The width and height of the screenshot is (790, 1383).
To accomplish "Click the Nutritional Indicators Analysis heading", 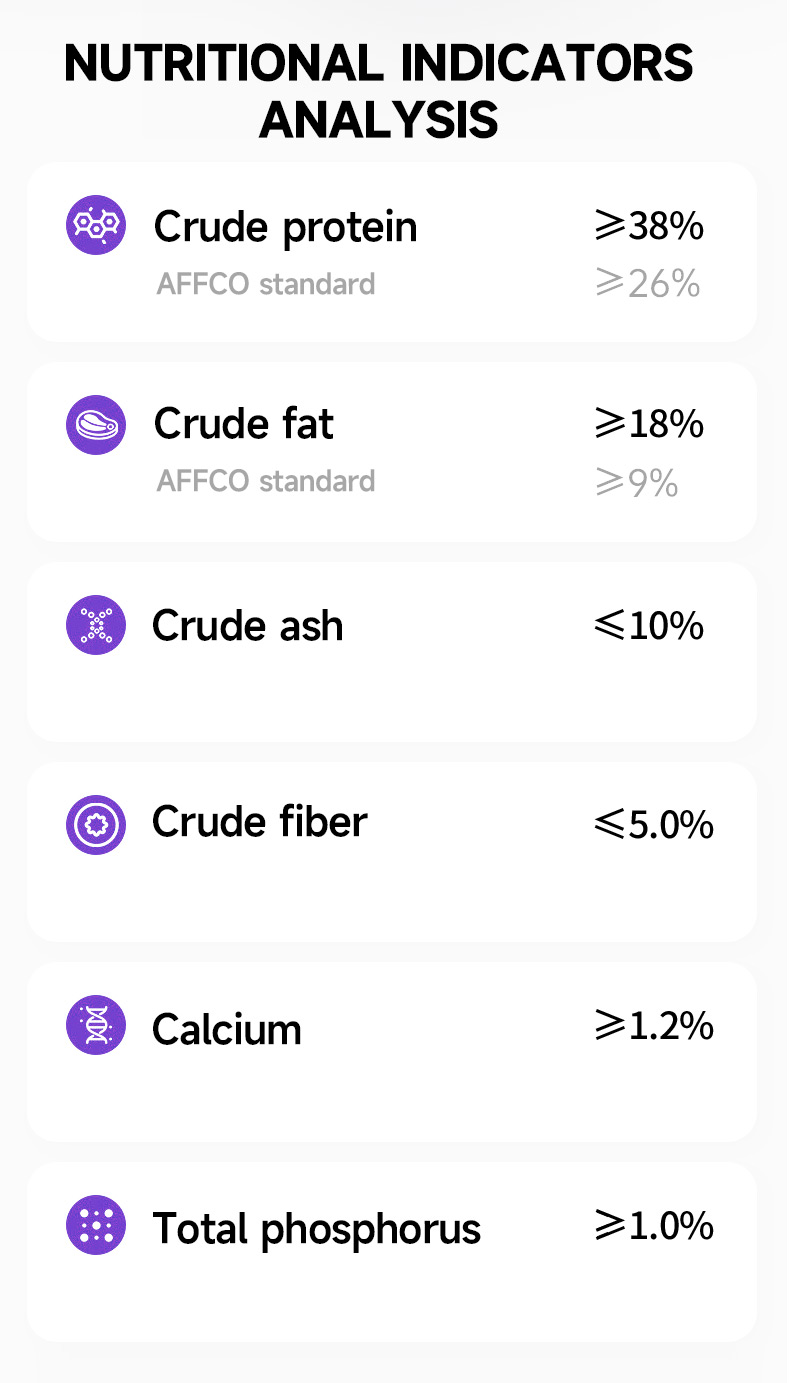I will pyautogui.click(x=379, y=92).
